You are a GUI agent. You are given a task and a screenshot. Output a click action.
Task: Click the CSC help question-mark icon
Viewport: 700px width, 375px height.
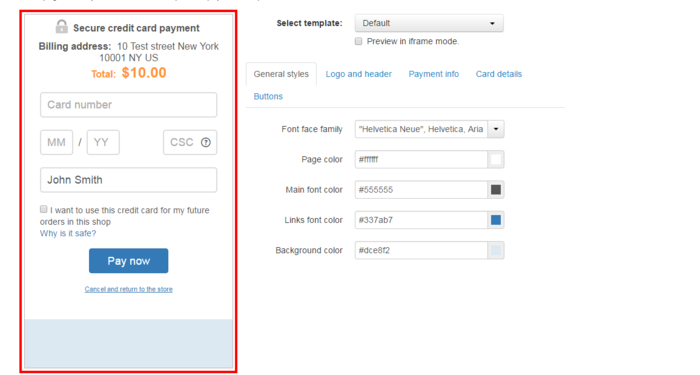(x=205, y=142)
